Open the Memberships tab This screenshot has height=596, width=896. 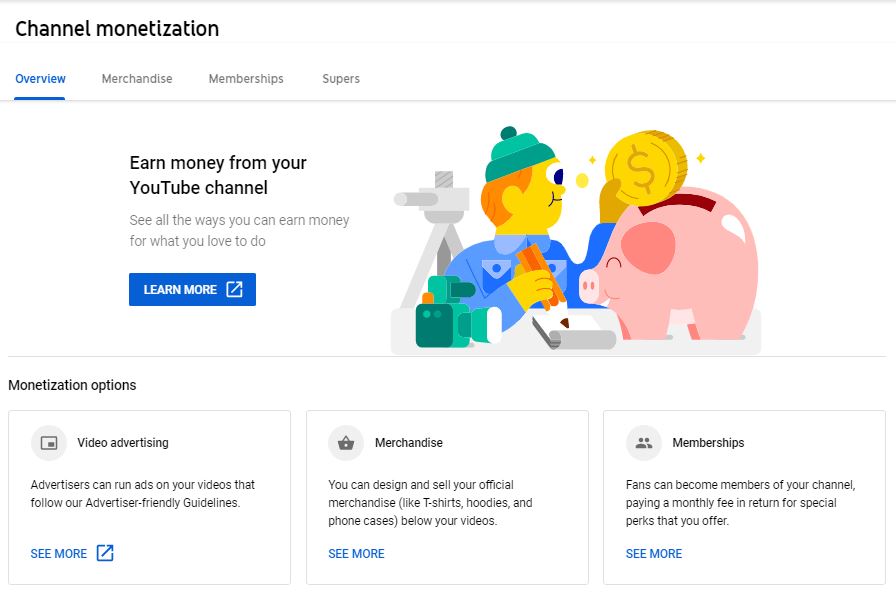[246, 79]
